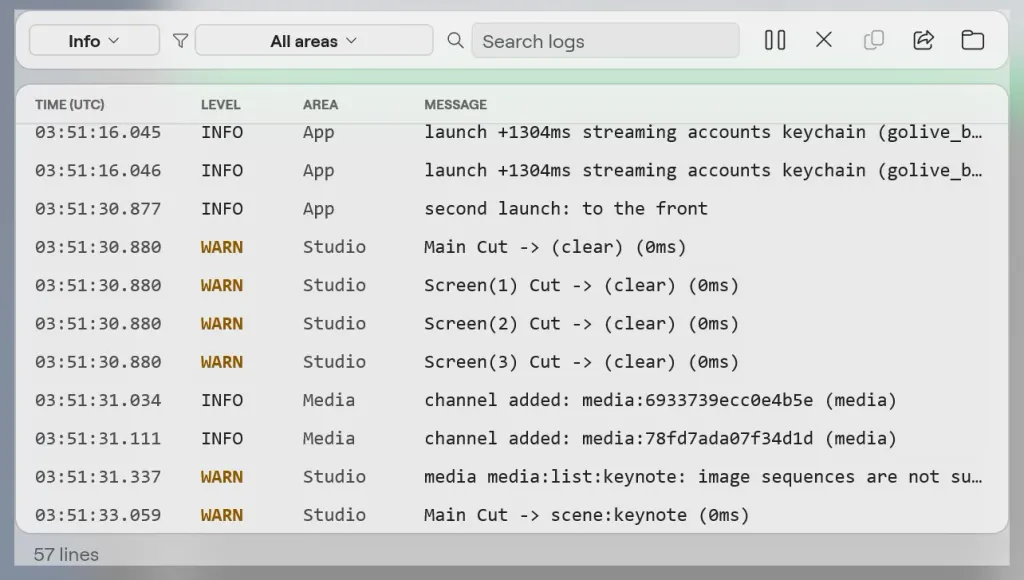Image resolution: width=1024 pixels, height=580 pixels.
Task: Click the LEVEL column header
Action: pyautogui.click(x=221, y=105)
